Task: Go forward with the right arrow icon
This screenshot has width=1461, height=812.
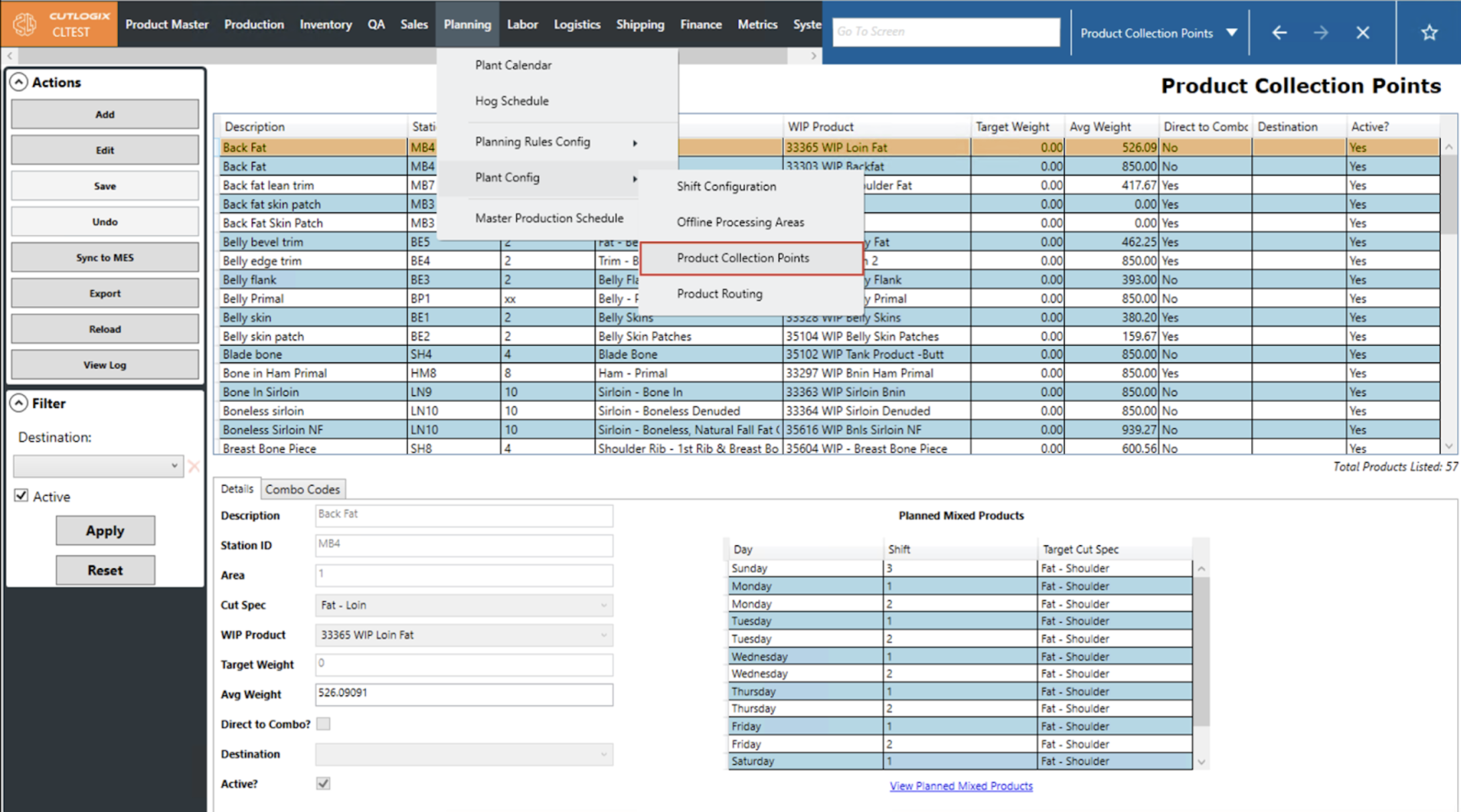Action: pos(1320,32)
